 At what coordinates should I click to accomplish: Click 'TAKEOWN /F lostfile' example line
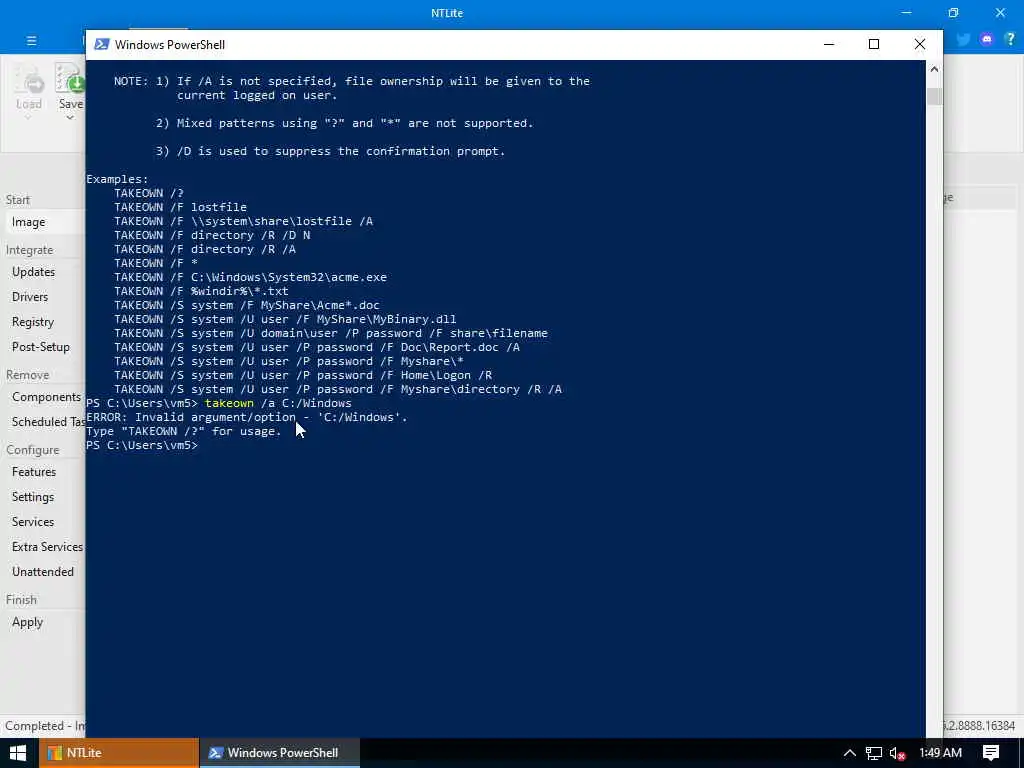pos(180,207)
